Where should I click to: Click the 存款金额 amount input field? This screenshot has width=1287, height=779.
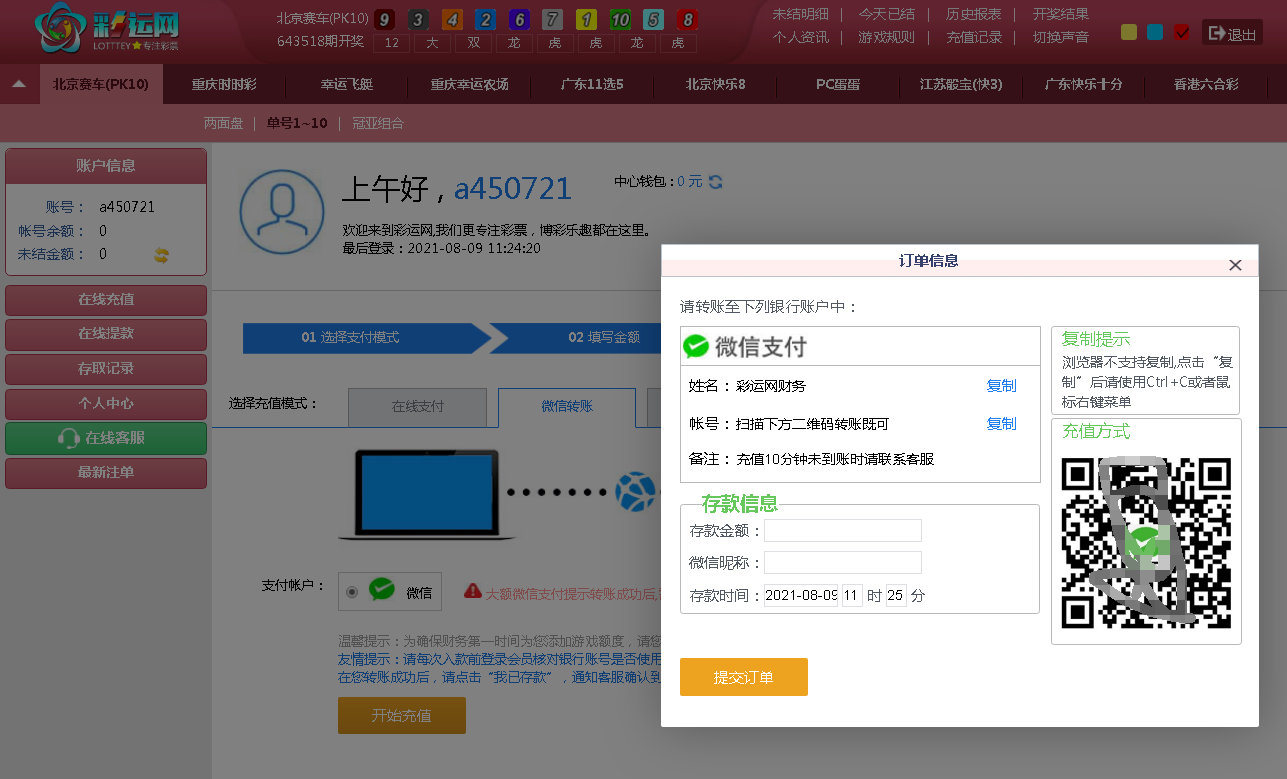[842, 530]
